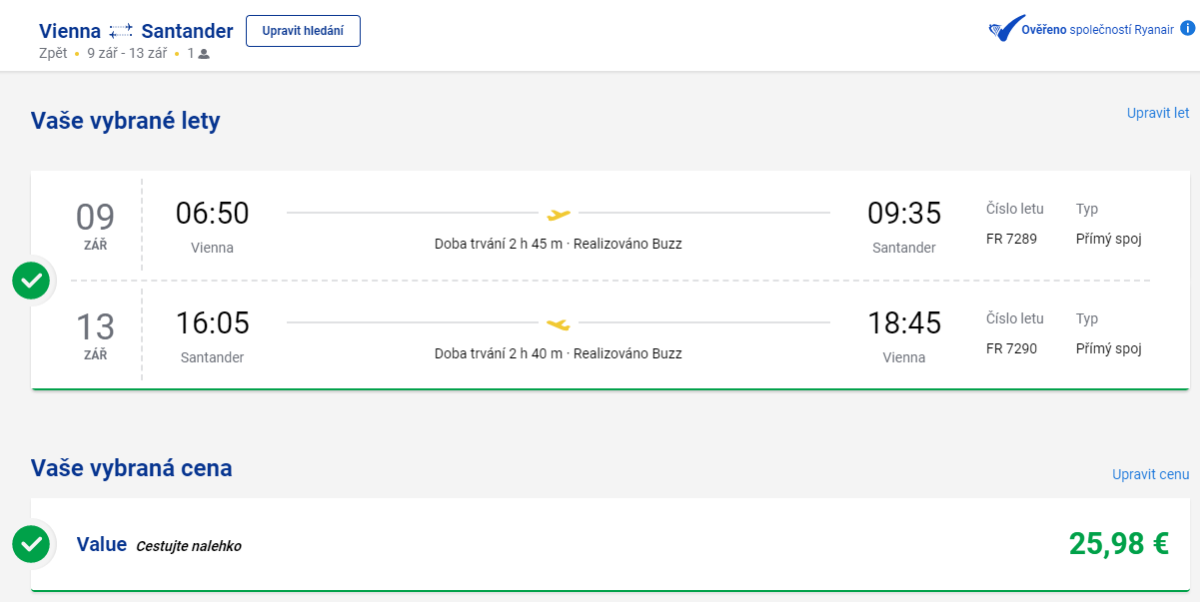Click the return flight yellow plane icon

(558, 324)
